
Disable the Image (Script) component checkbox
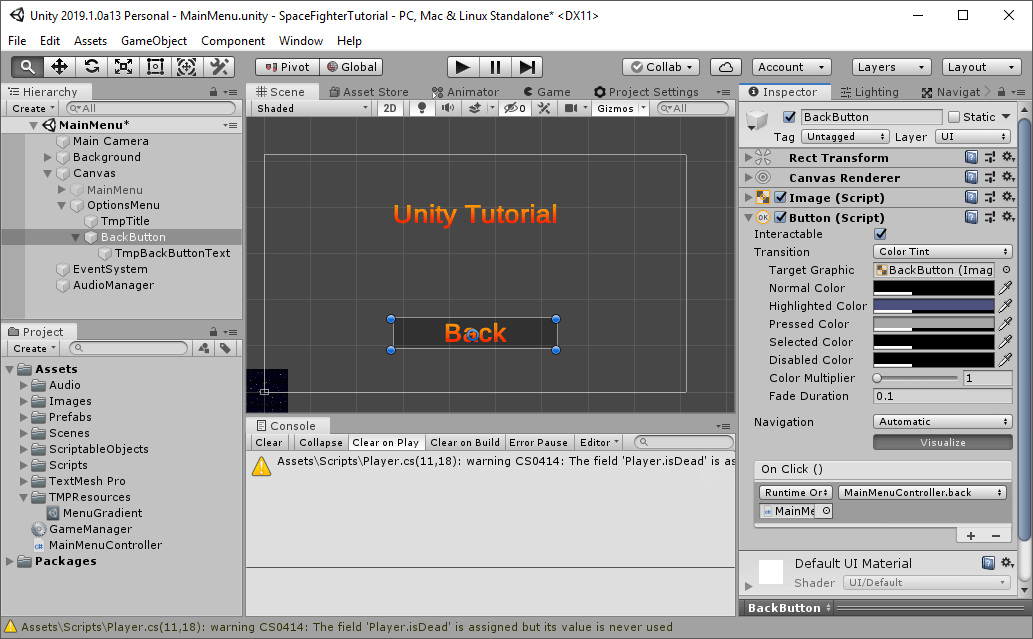click(779, 197)
